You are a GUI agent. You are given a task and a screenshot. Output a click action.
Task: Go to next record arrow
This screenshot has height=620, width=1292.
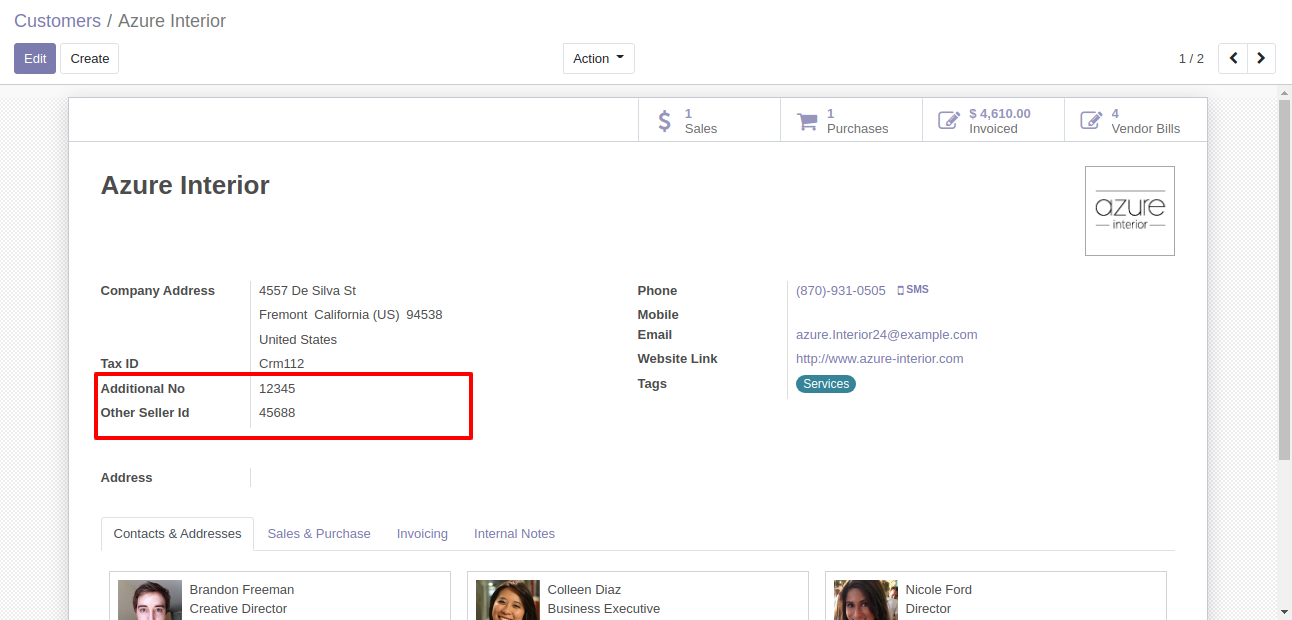[x=1261, y=59]
